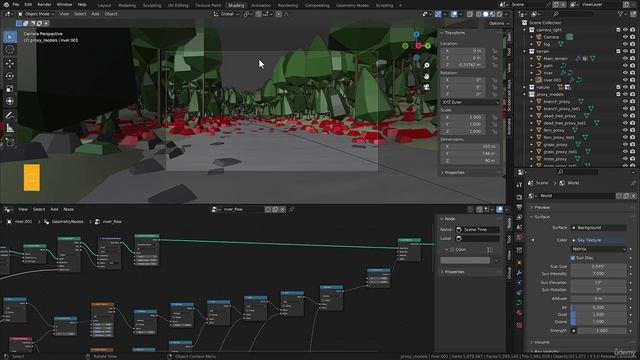640x360 pixels.
Task: Hide branch_proxy via its eye icon
Action: coord(625,102)
